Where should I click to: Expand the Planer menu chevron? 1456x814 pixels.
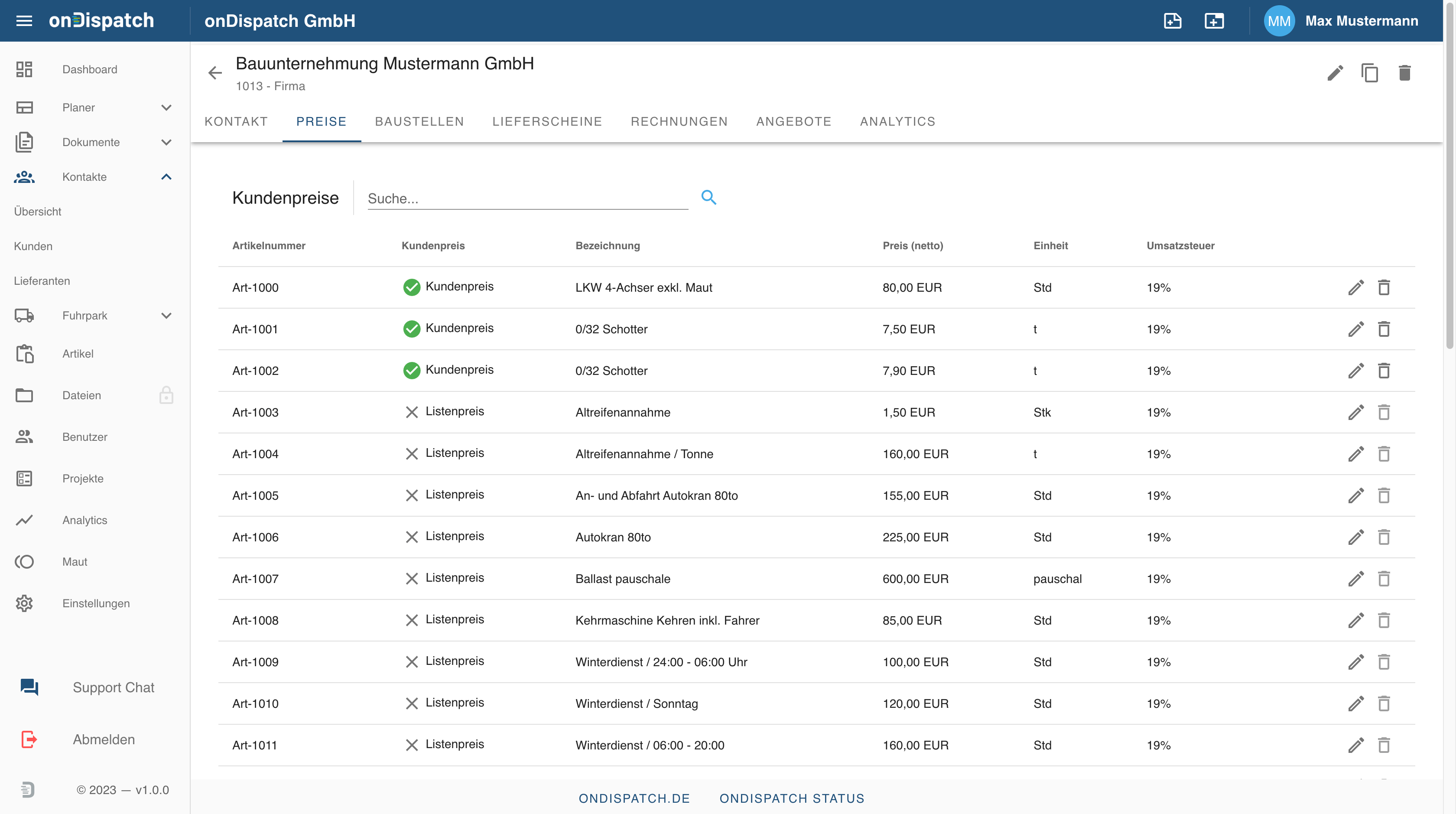166,107
